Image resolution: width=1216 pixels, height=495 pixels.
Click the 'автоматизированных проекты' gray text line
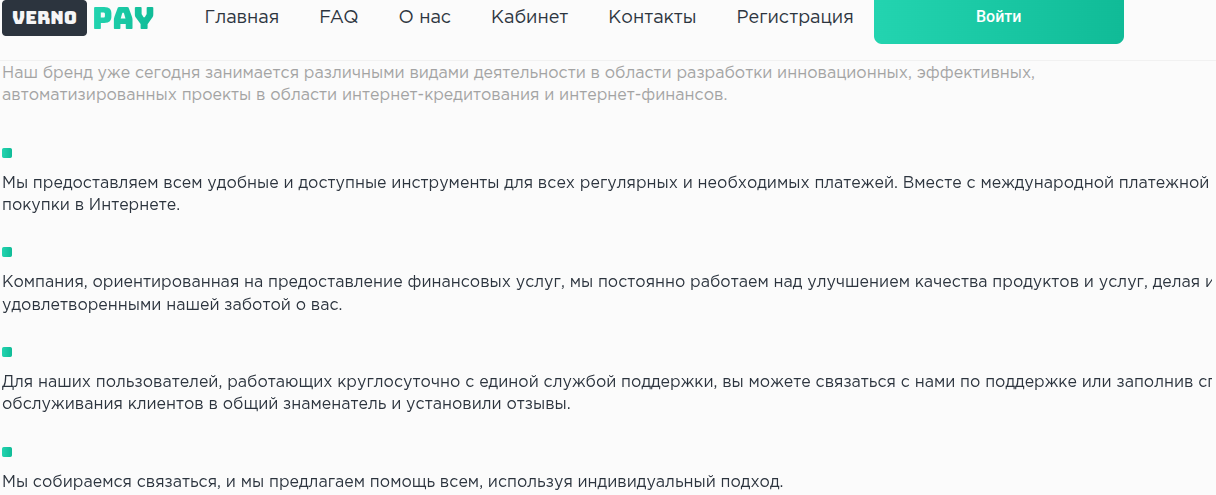364,96
